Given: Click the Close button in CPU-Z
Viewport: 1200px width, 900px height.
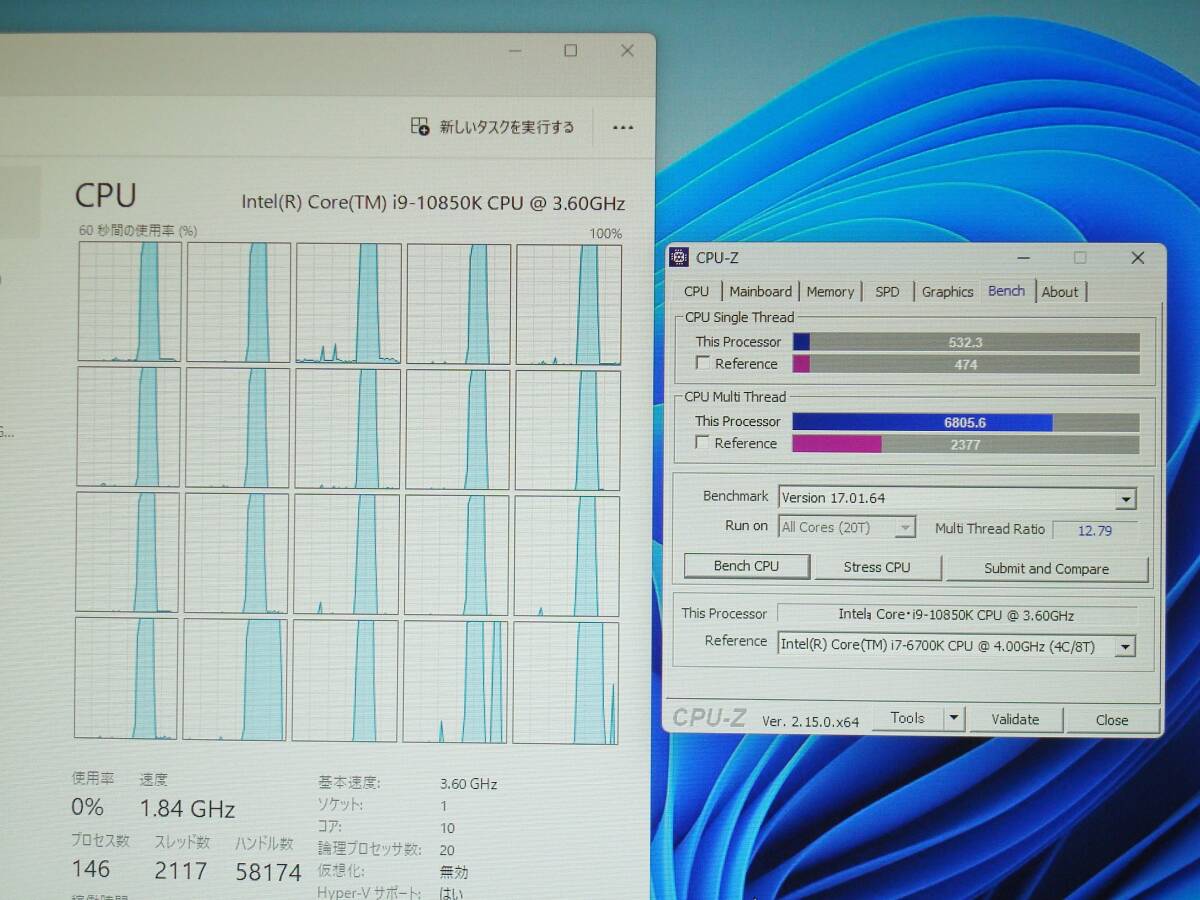Looking at the screenshot, I should (x=1111, y=720).
